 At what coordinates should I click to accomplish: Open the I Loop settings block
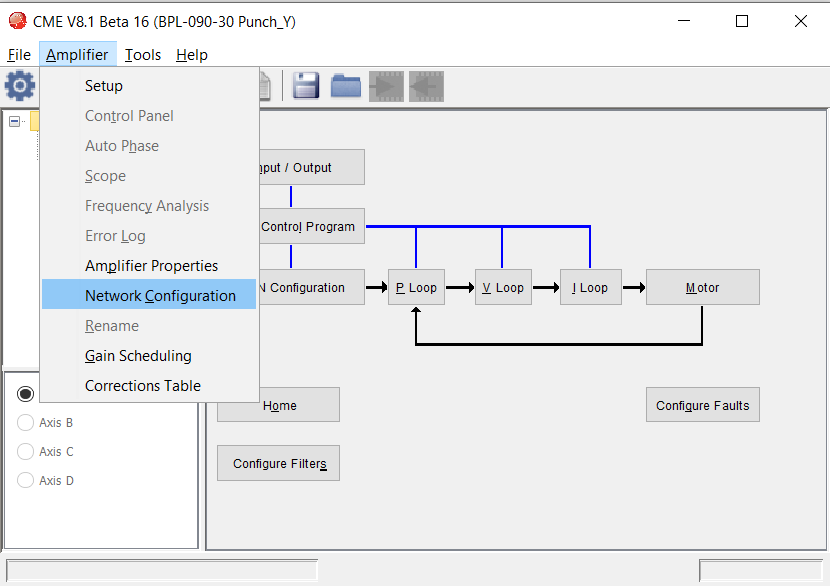591,287
